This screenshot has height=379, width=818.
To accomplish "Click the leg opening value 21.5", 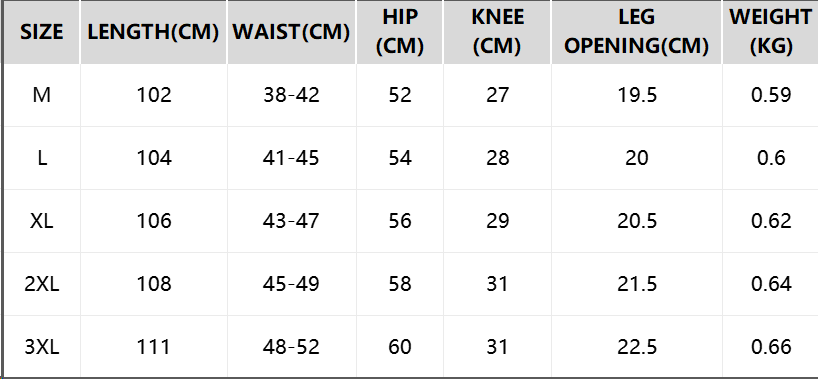I will coord(637,285).
